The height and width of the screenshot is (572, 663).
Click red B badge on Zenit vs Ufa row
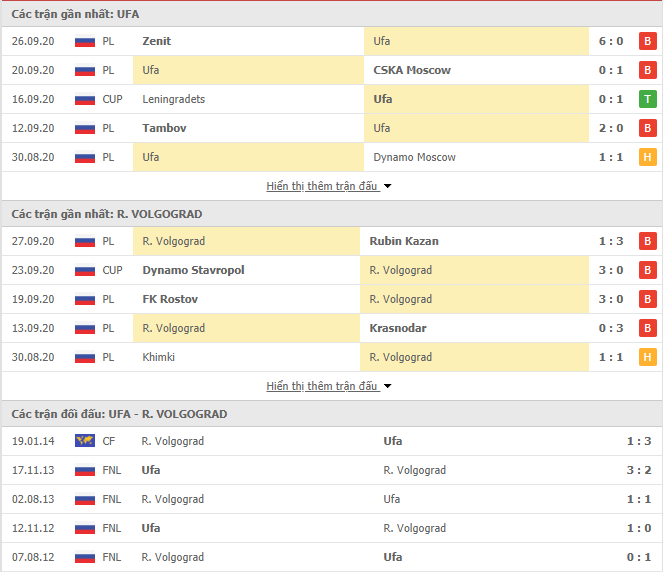(647, 41)
